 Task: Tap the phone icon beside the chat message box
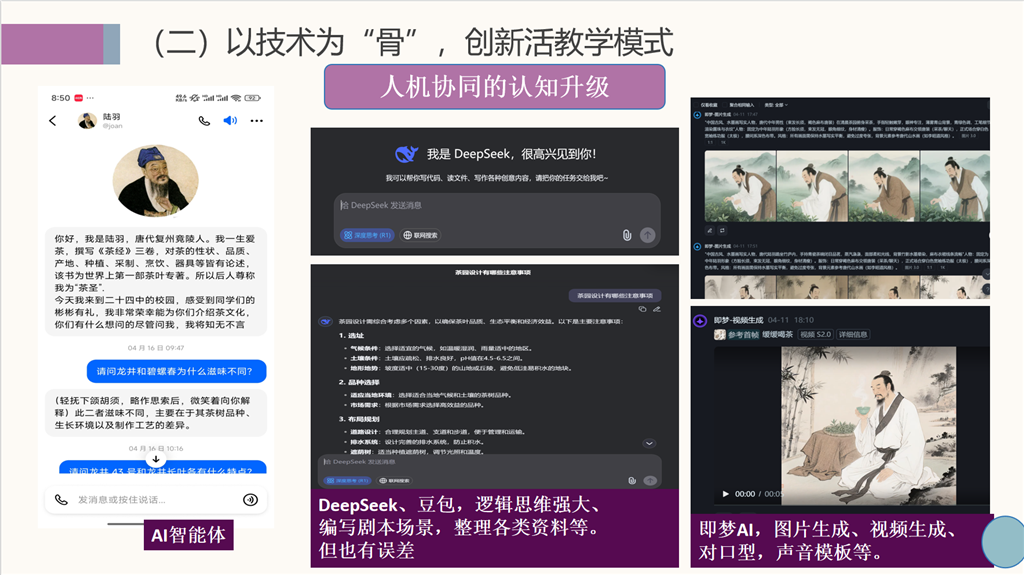click(61, 500)
